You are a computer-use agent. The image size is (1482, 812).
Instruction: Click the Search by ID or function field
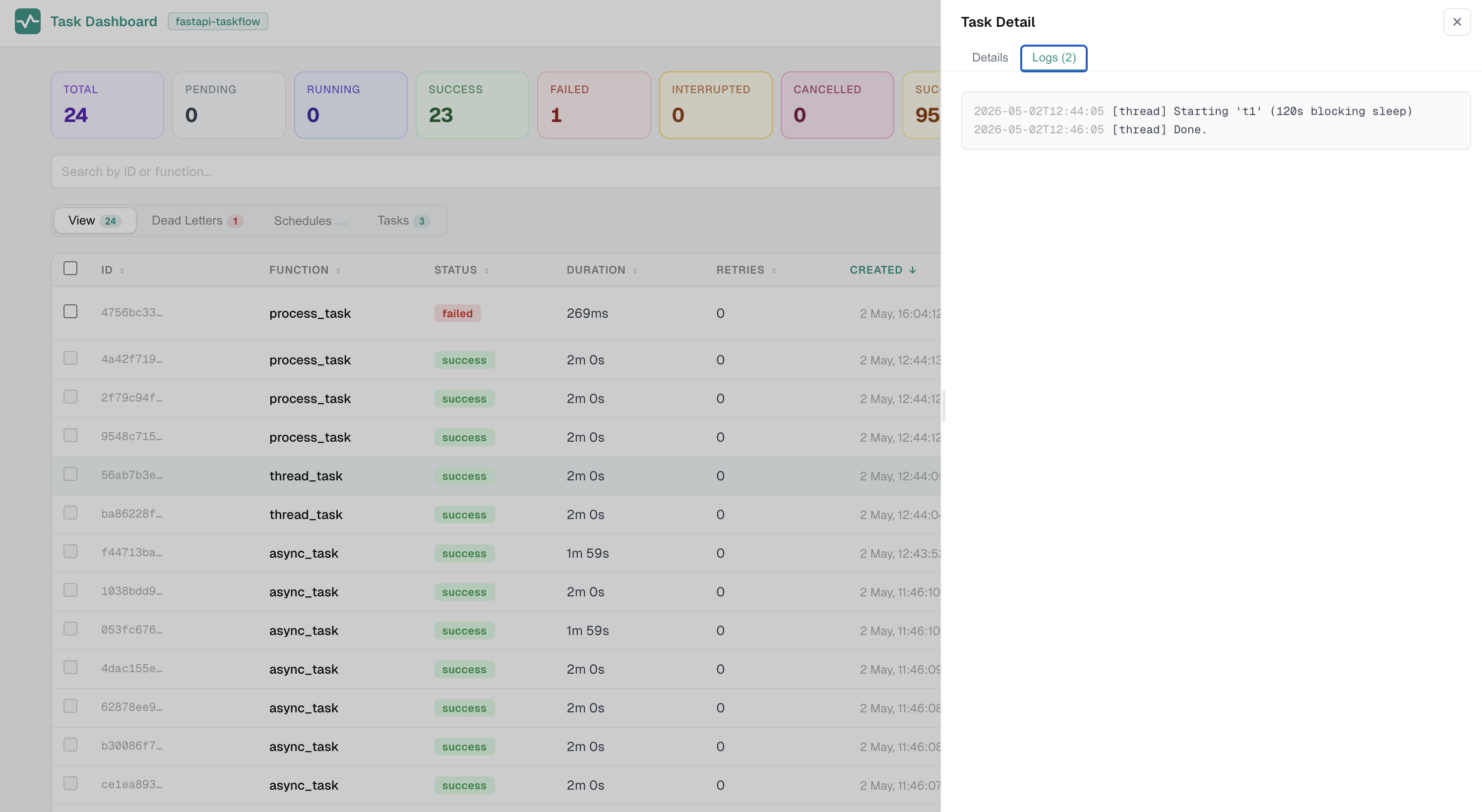(x=495, y=172)
